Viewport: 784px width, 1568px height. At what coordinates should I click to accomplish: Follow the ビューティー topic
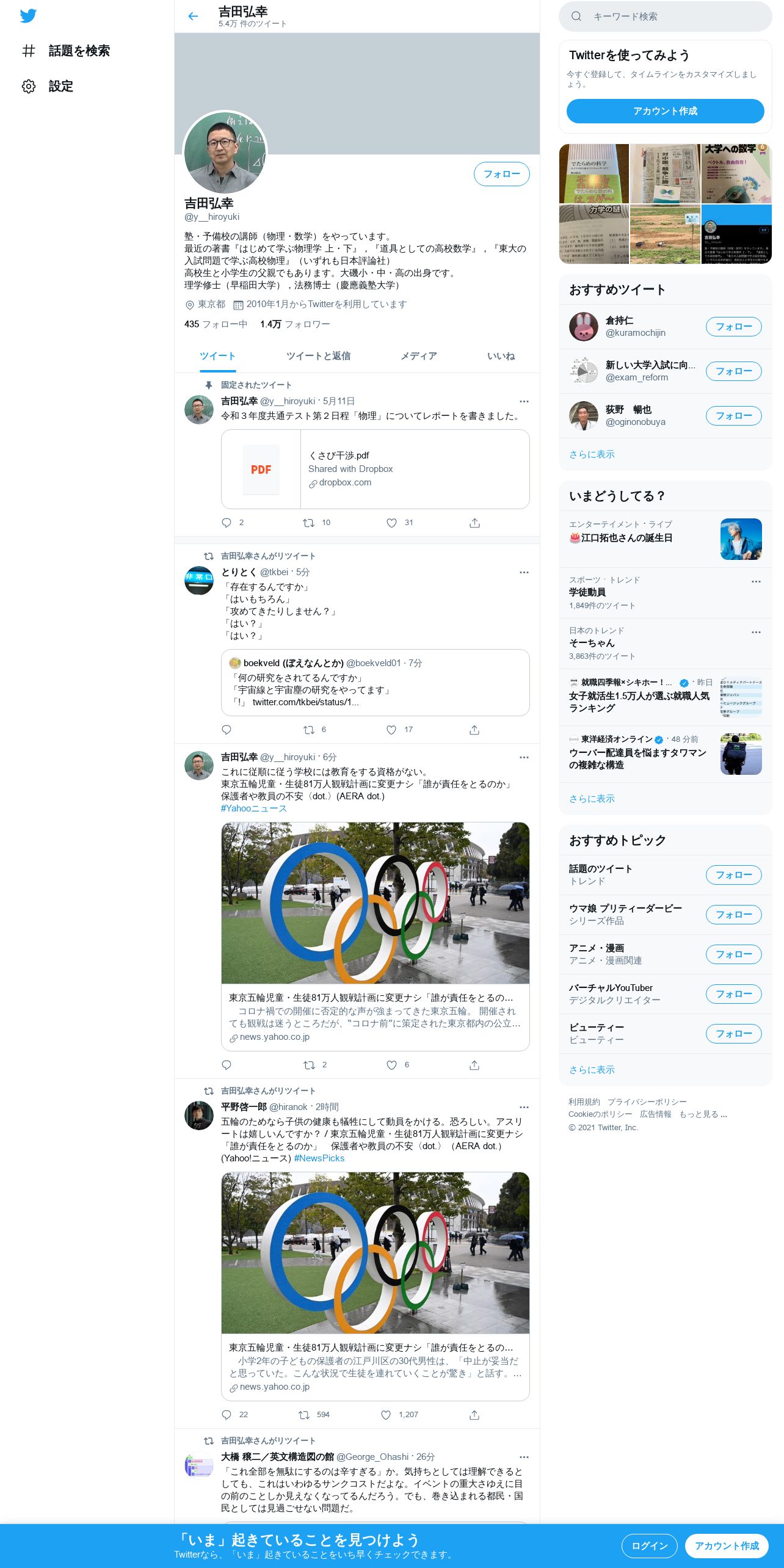click(733, 1034)
